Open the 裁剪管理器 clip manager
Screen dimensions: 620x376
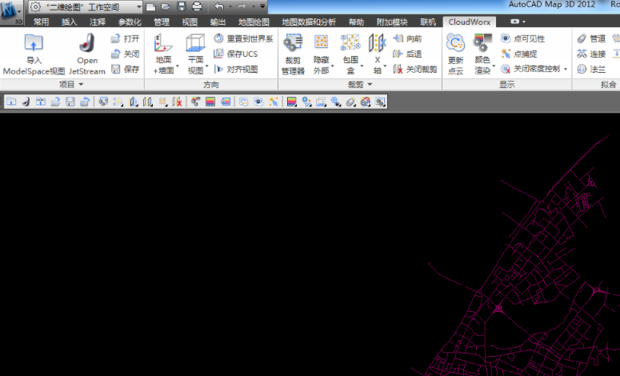click(x=293, y=54)
